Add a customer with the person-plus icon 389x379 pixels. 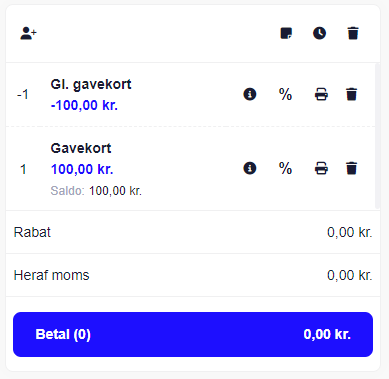(28, 33)
